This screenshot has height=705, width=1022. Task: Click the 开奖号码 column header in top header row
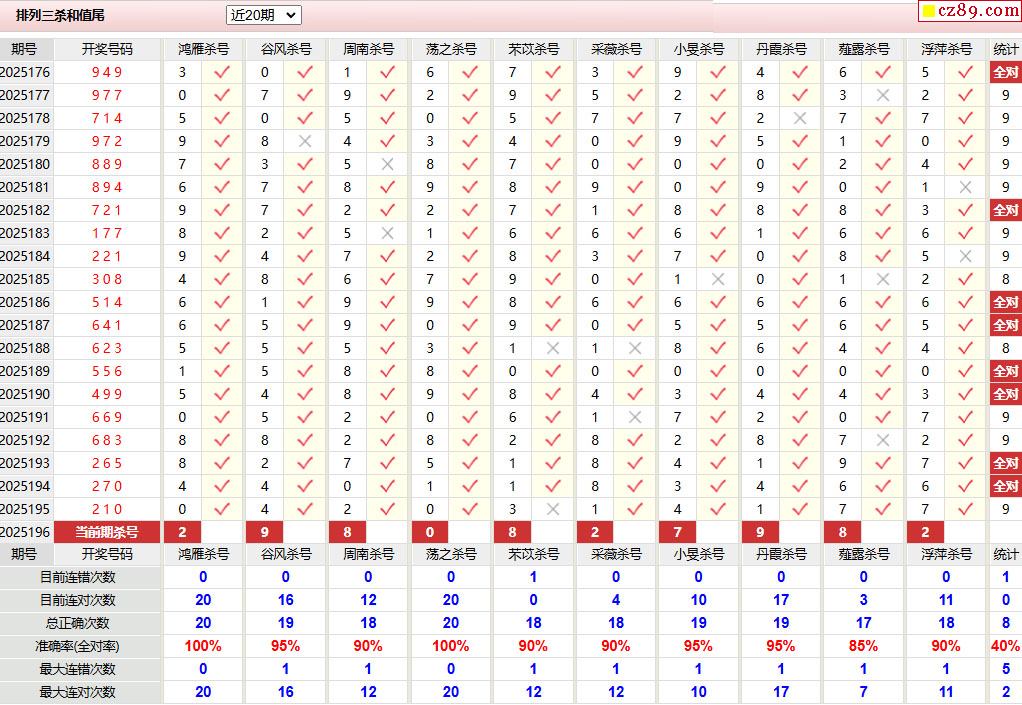(107, 50)
